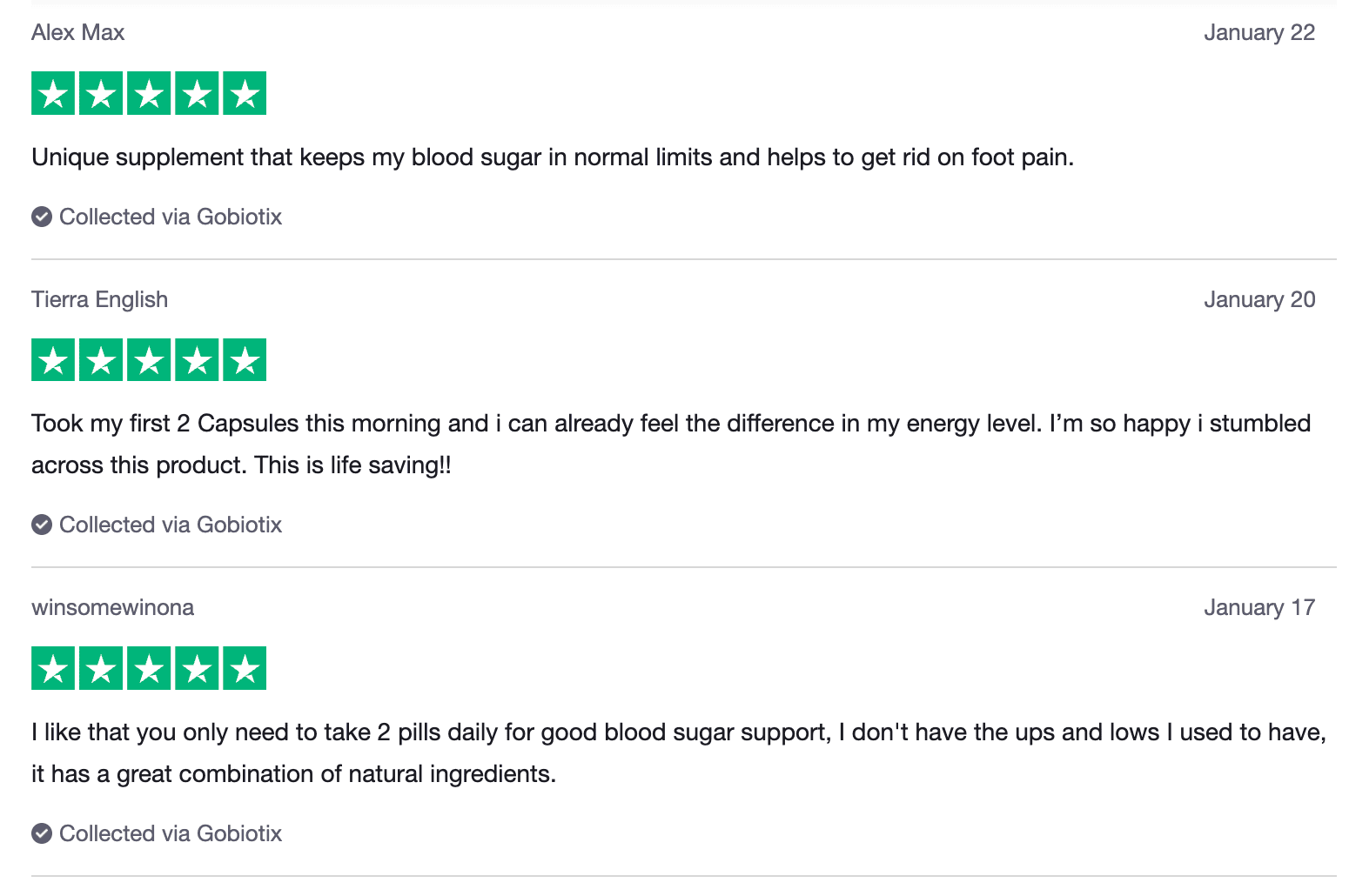
Task: Click the first star of Alex Max's rating
Action: (x=53, y=93)
